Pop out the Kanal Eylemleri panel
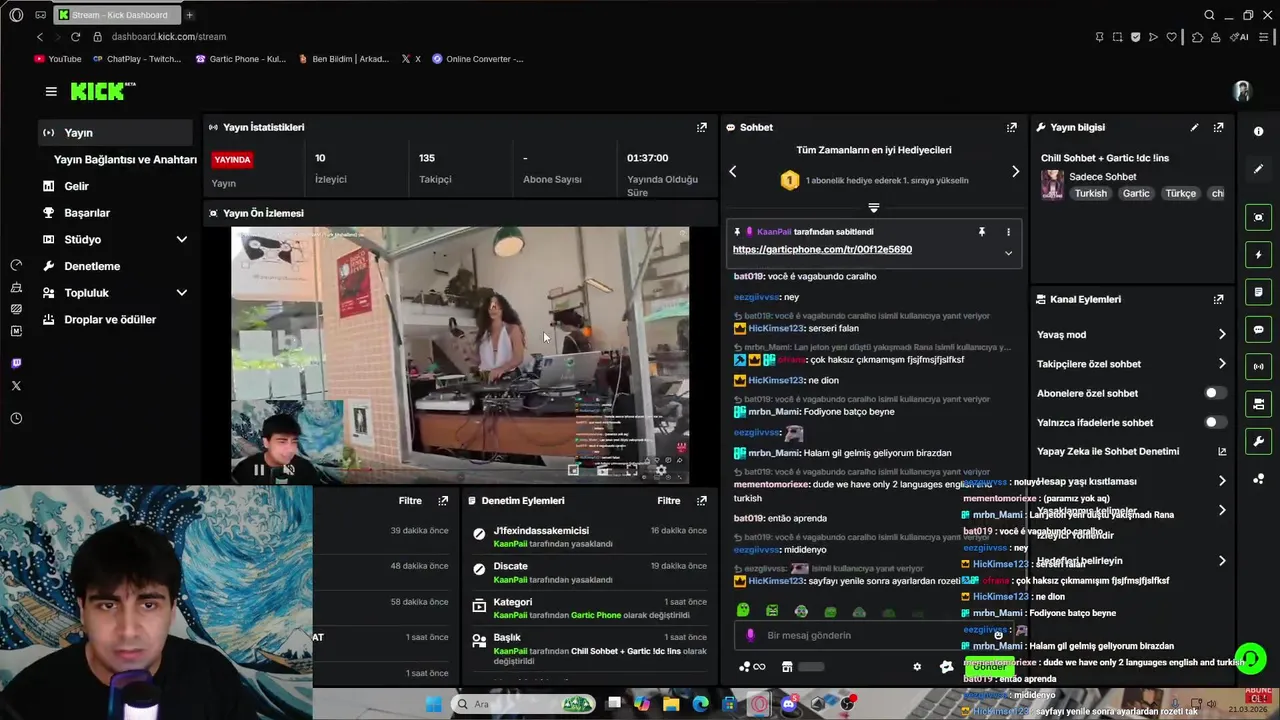 pos(1218,299)
